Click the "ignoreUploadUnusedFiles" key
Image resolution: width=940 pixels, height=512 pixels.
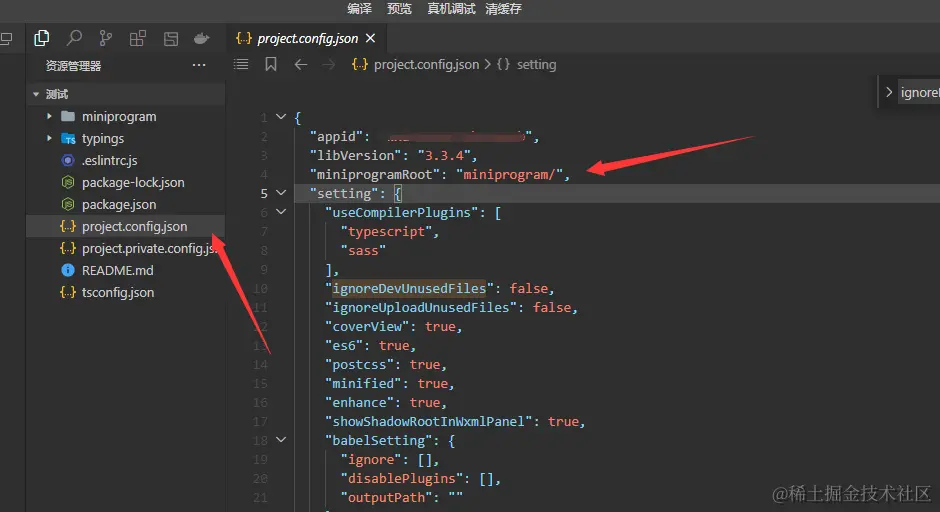(x=421, y=308)
